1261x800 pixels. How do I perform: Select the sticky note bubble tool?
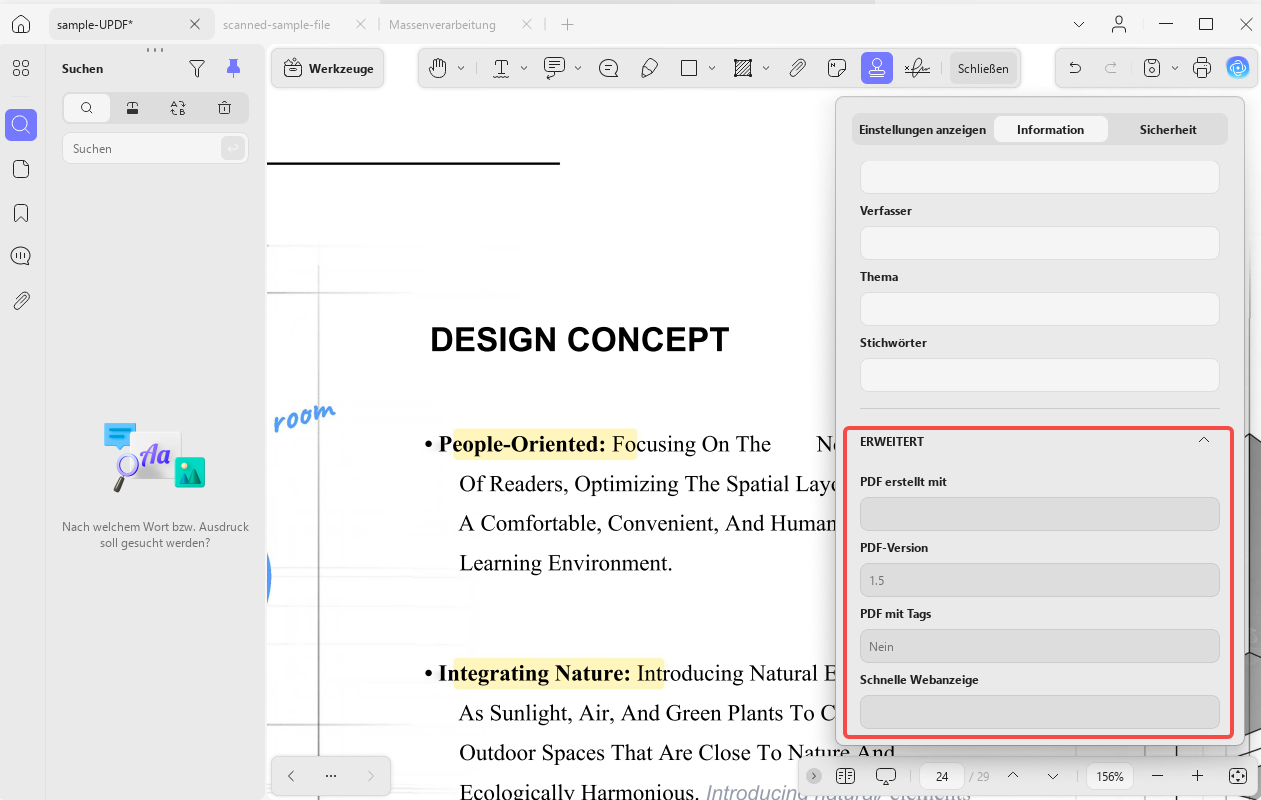608,68
